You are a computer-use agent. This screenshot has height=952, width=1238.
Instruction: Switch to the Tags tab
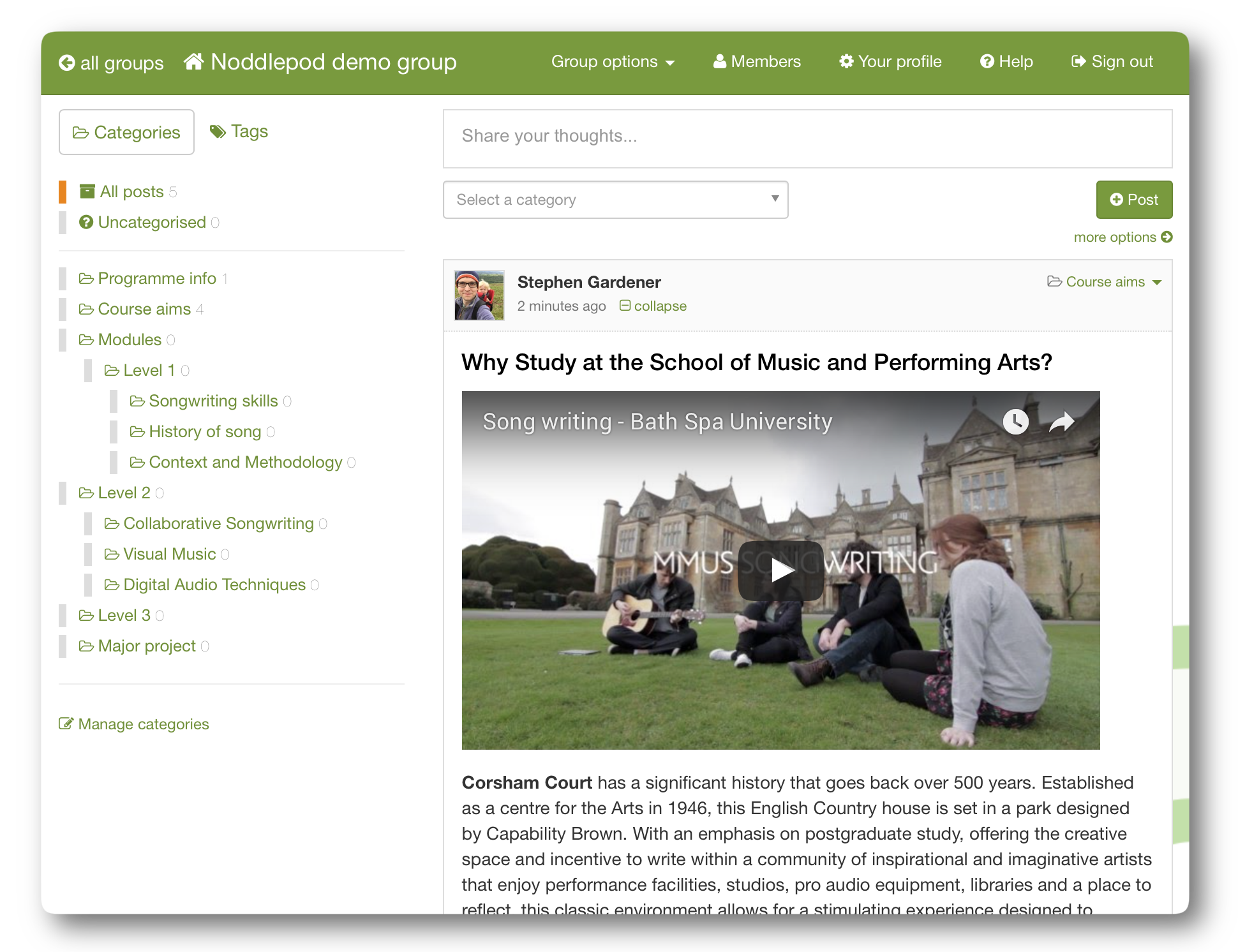pos(239,131)
